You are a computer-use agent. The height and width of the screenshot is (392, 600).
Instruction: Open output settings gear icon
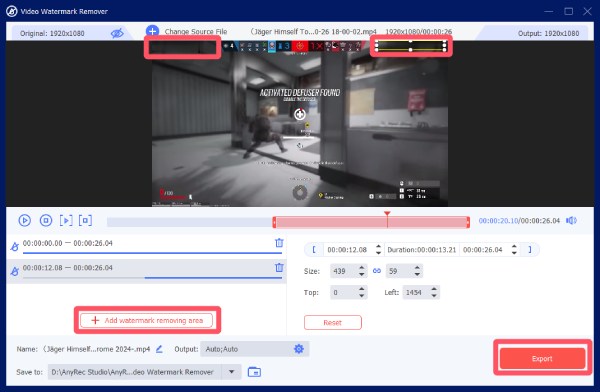(299, 349)
